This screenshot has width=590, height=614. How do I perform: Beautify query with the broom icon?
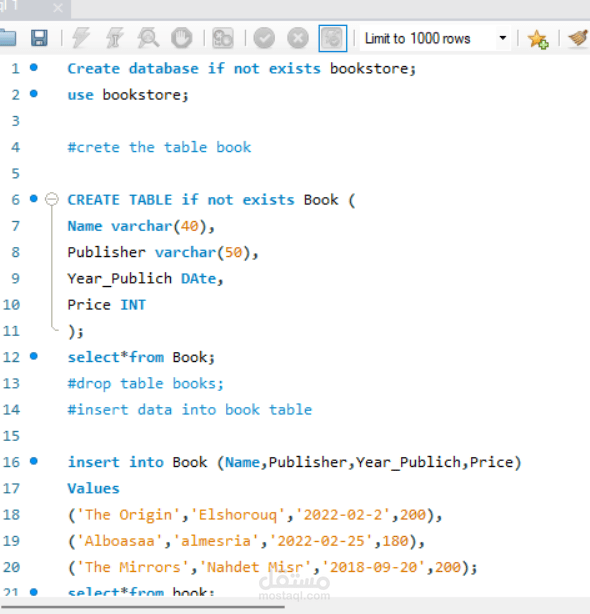click(x=579, y=38)
